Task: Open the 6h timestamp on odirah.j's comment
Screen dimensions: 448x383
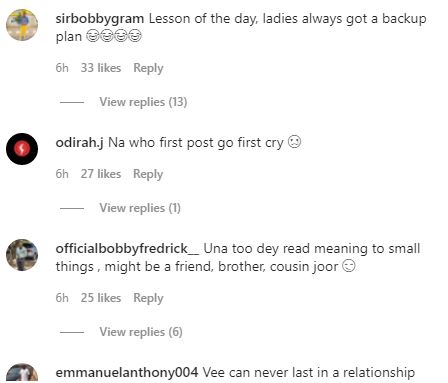Action: coord(62,174)
